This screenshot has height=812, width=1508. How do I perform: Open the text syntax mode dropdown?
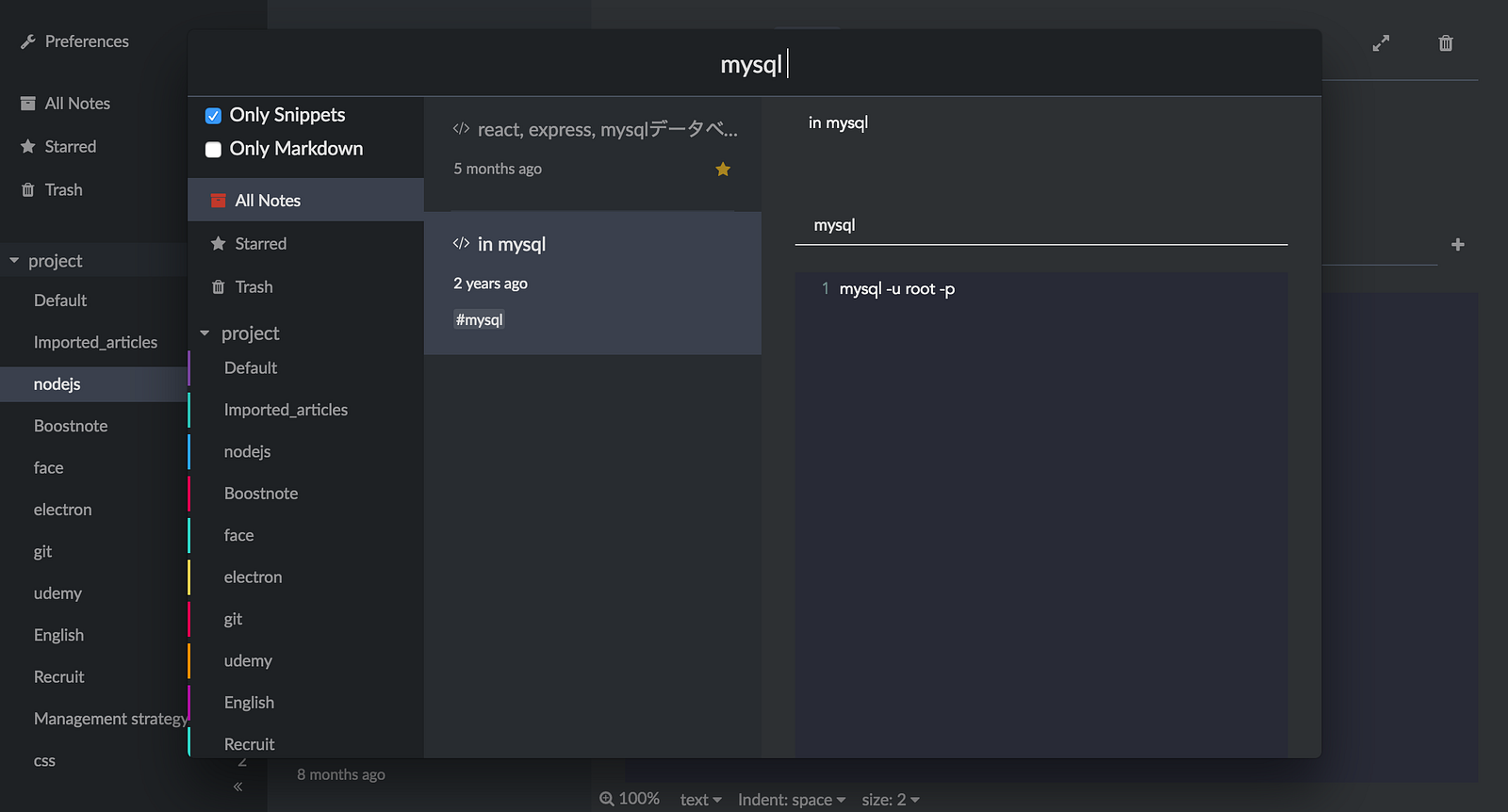point(700,800)
